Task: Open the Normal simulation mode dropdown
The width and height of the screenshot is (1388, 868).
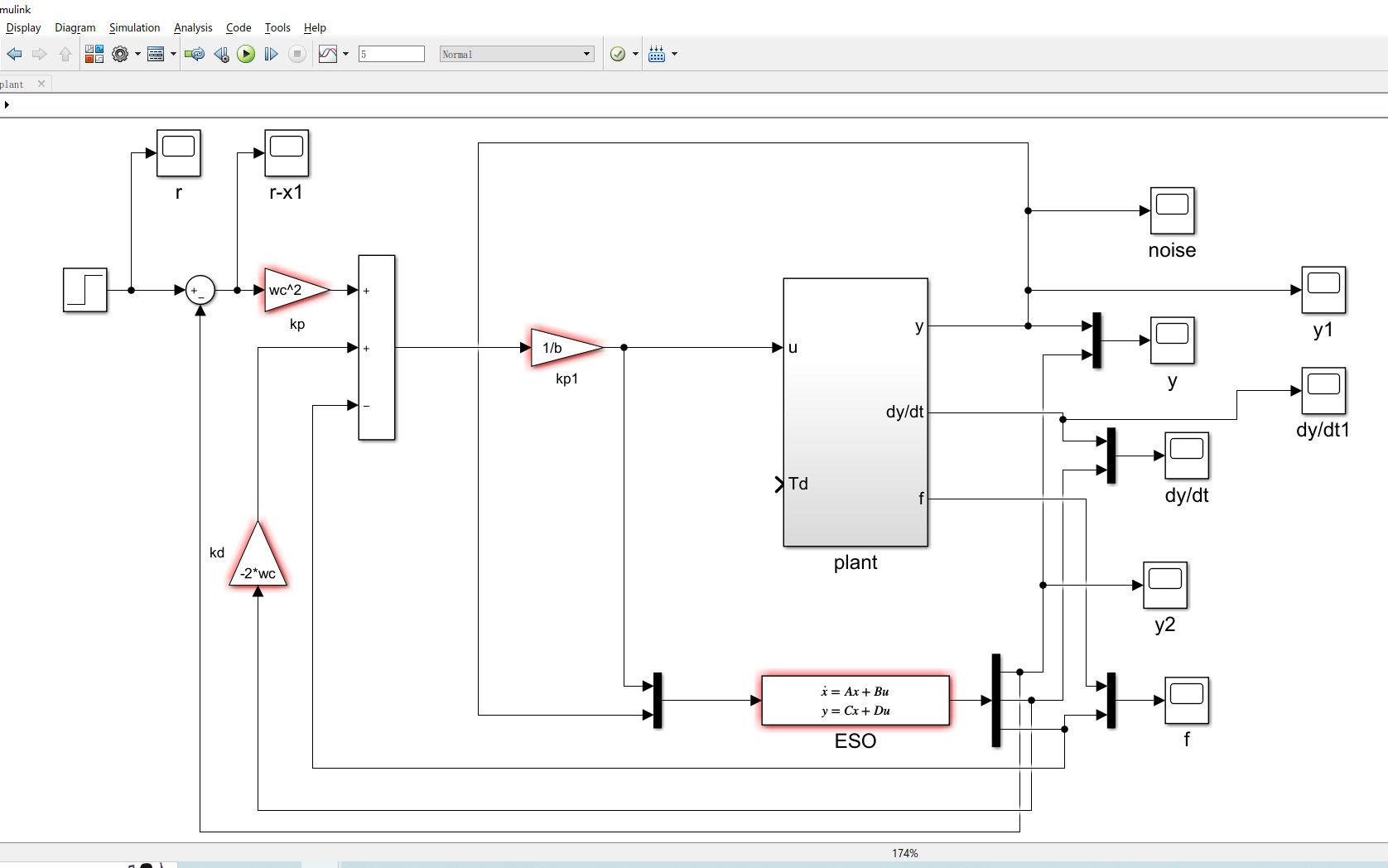Action: tap(517, 54)
